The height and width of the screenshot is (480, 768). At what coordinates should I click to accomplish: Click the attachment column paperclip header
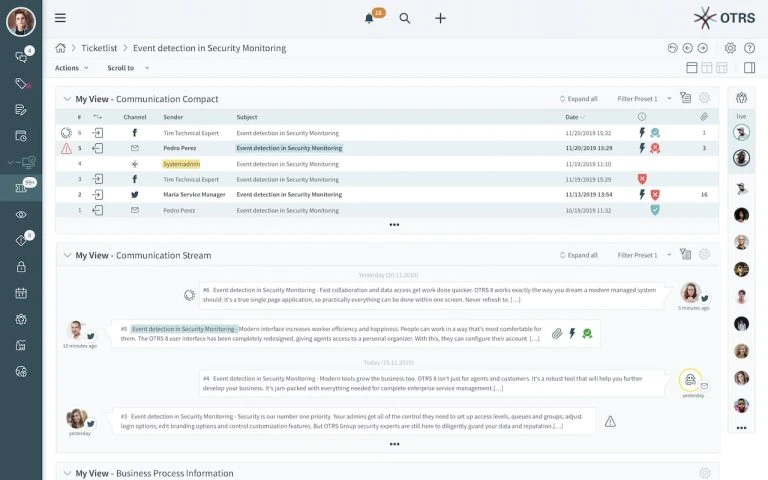(704, 117)
